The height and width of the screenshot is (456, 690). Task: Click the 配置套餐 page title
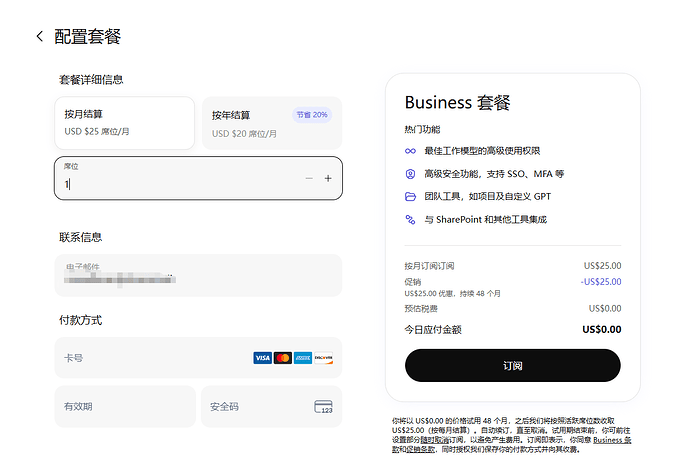tap(88, 37)
